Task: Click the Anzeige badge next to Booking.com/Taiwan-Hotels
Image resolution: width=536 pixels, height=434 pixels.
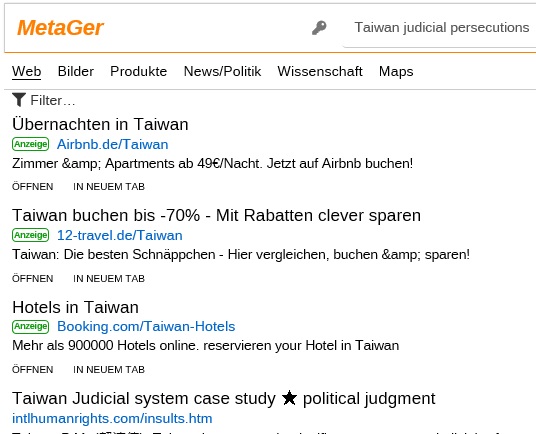Action: tap(31, 326)
